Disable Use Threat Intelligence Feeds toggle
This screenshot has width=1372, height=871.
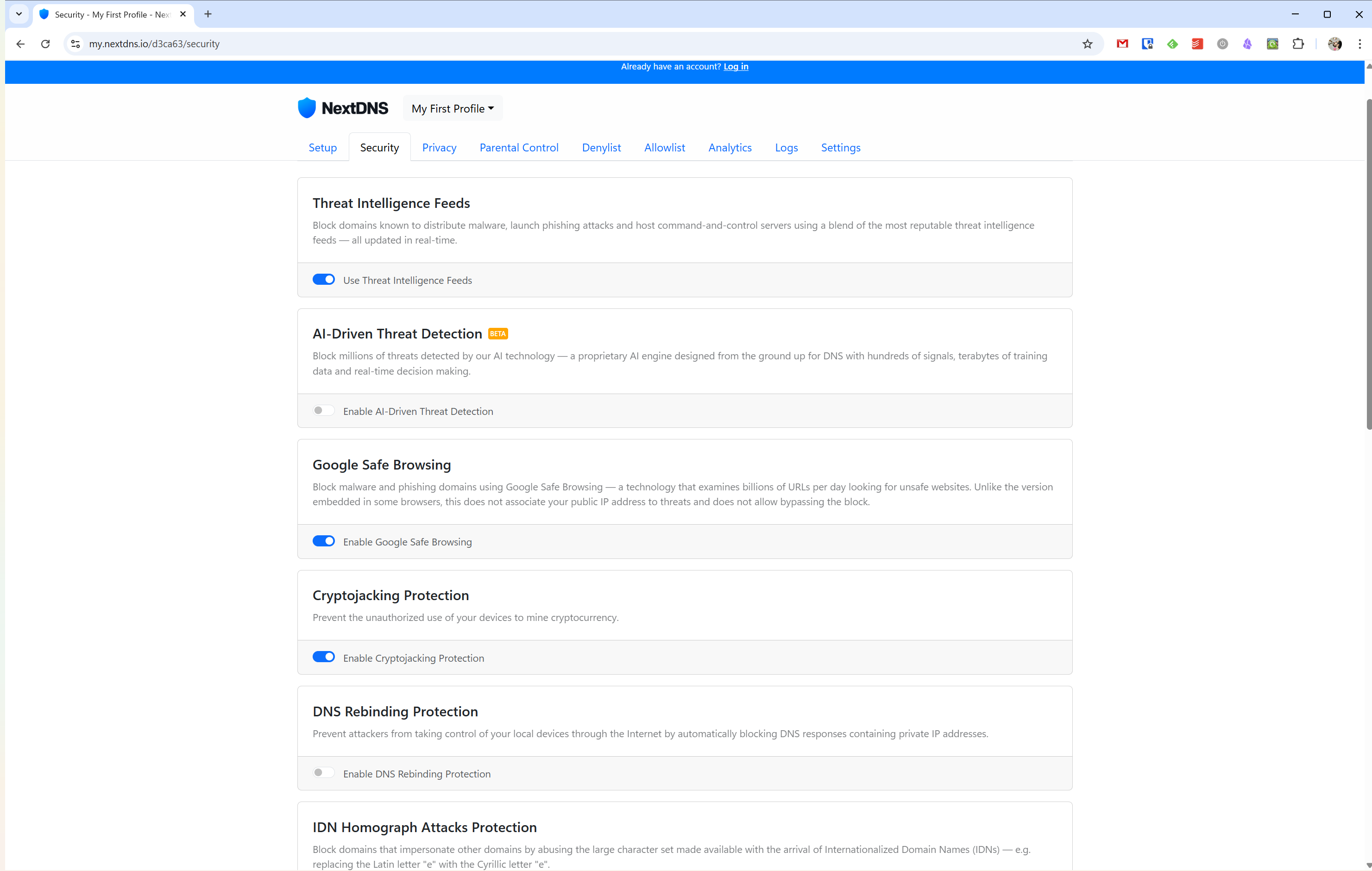pyautogui.click(x=324, y=280)
